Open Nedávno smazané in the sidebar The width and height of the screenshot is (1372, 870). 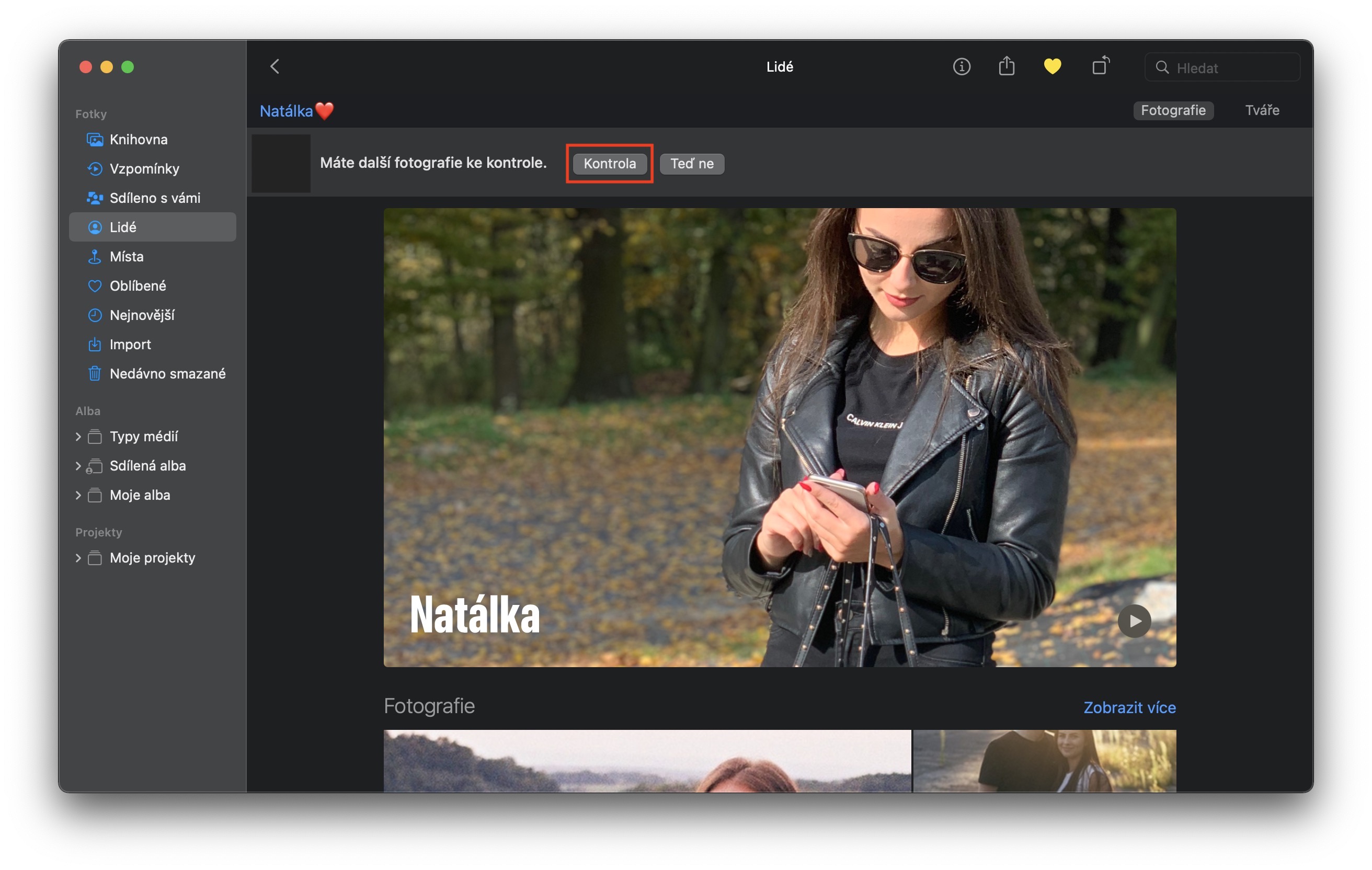tap(167, 374)
